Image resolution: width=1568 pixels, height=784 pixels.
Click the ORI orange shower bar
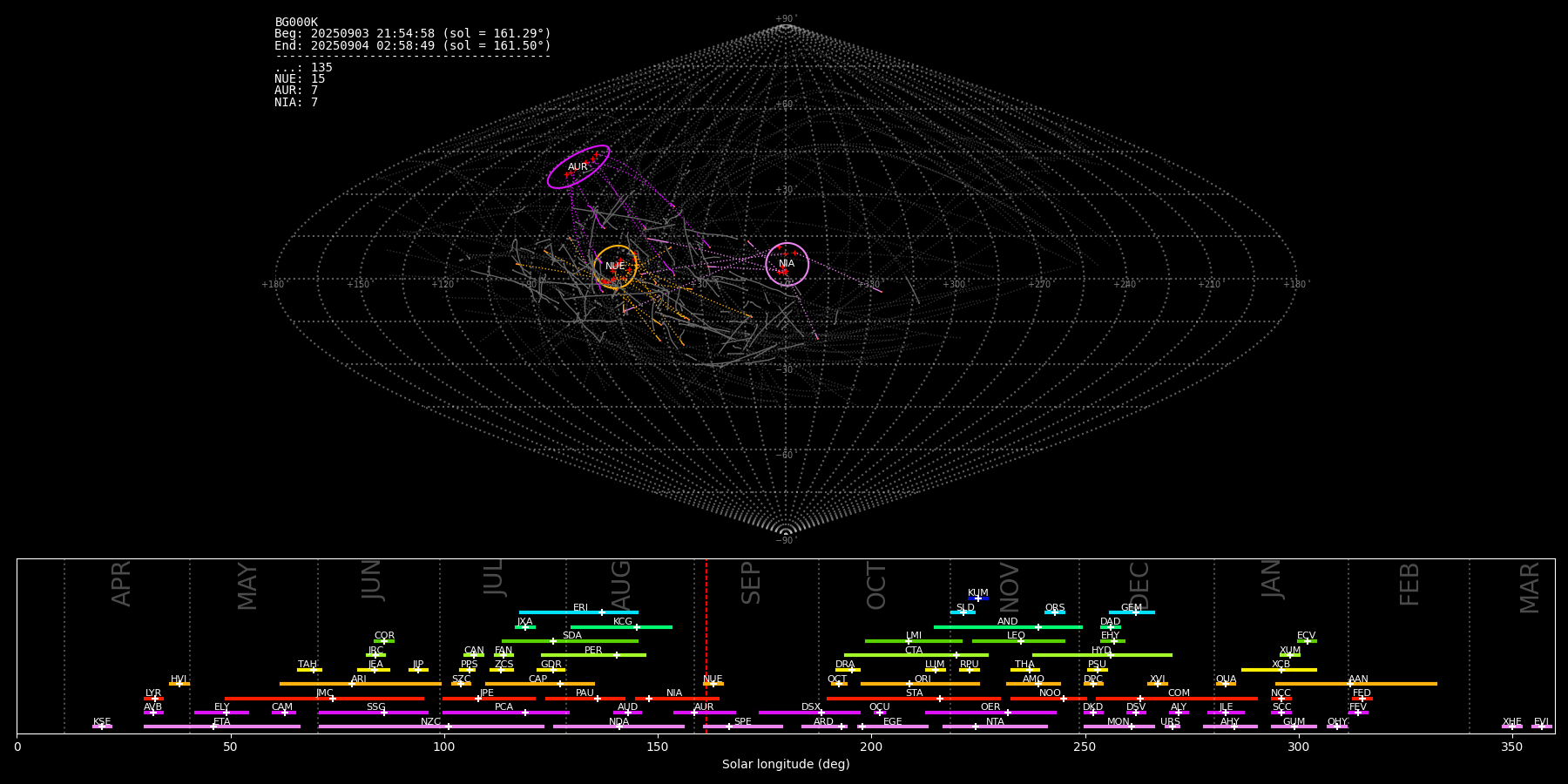[x=920, y=684]
